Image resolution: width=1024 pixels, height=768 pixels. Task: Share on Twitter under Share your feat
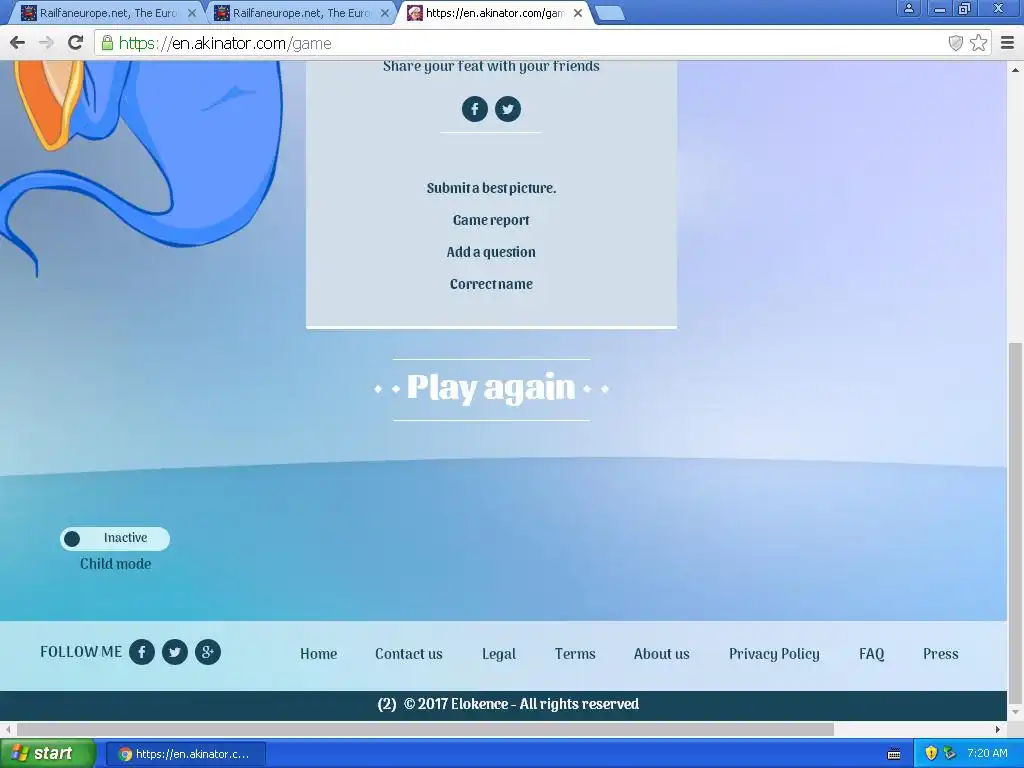(508, 109)
